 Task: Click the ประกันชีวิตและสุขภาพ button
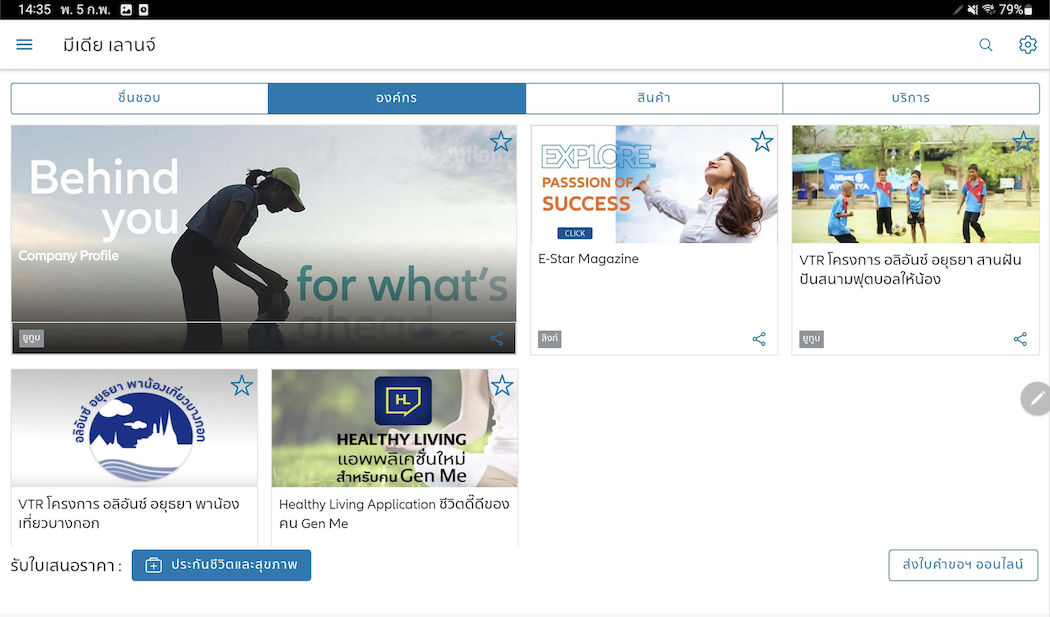(x=221, y=565)
